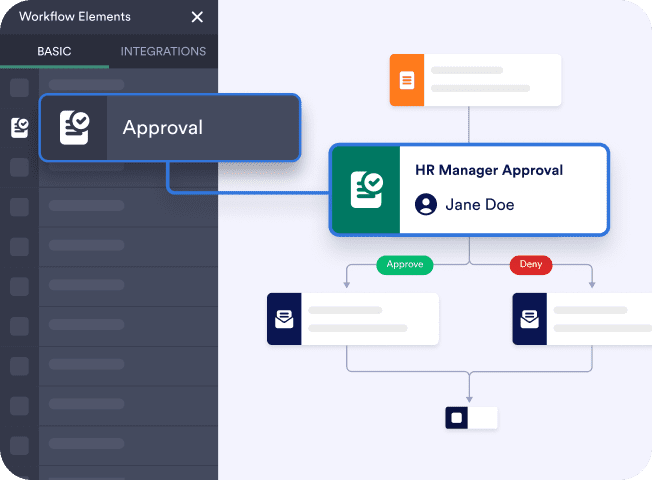The width and height of the screenshot is (652, 480).
Task: Click the Approval icon in left sidebar
Action: click(x=19, y=127)
